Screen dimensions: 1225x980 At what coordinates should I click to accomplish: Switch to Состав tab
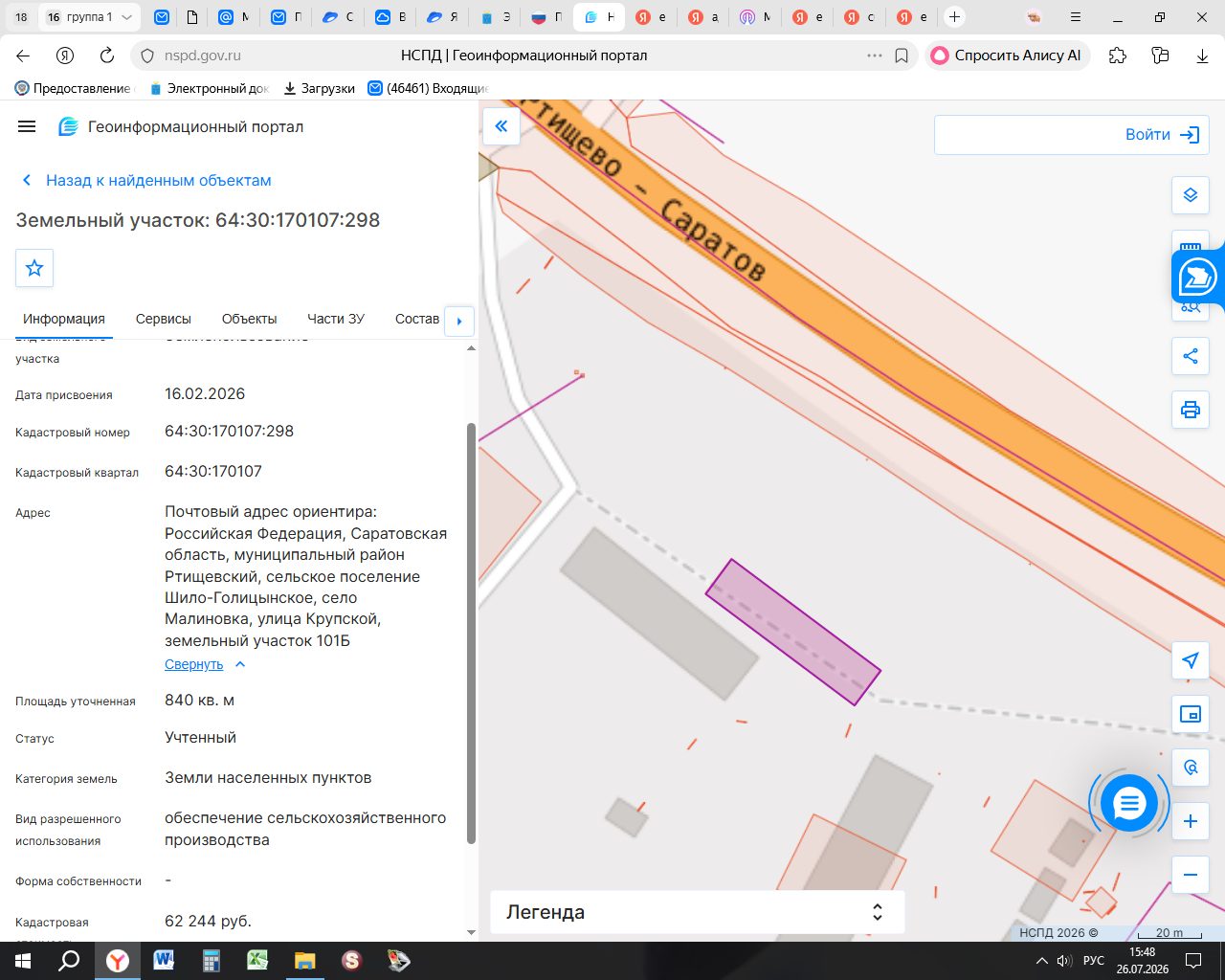(x=417, y=319)
